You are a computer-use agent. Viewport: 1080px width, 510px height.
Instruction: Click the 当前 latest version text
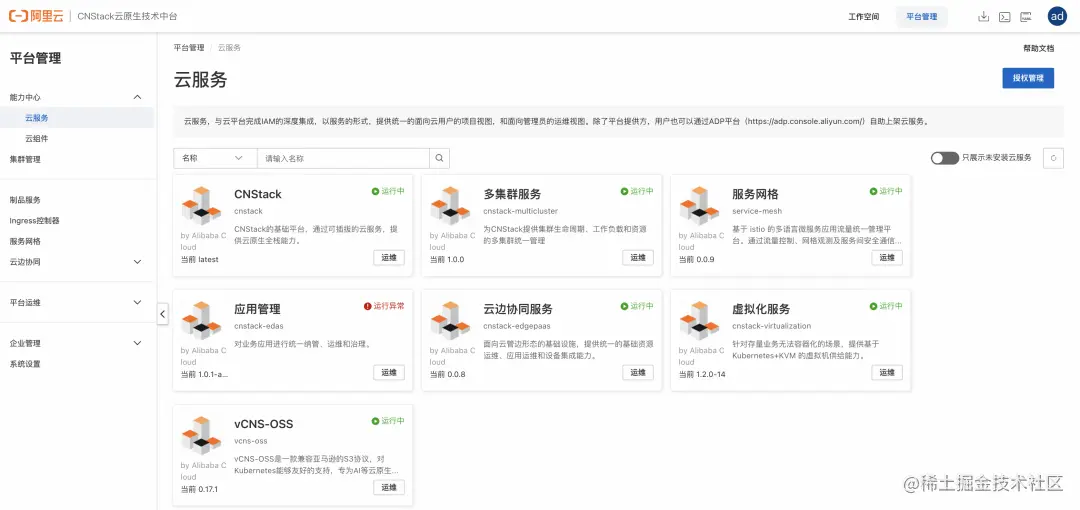pyautogui.click(x=200, y=260)
